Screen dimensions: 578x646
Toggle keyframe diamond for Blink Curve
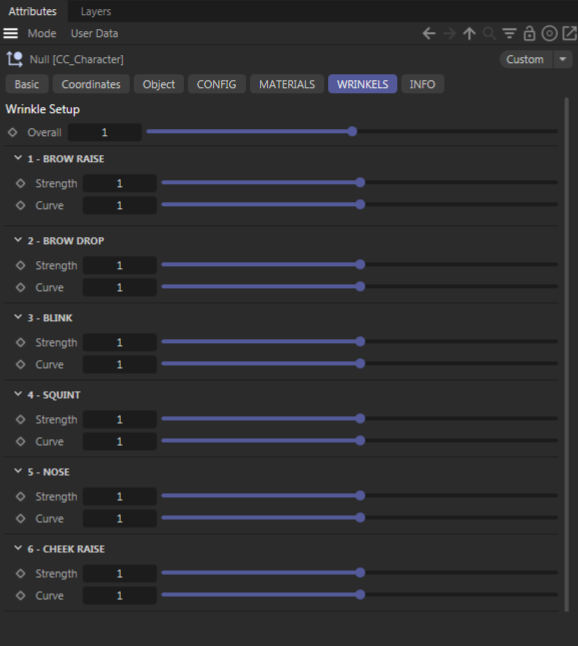[21, 365]
